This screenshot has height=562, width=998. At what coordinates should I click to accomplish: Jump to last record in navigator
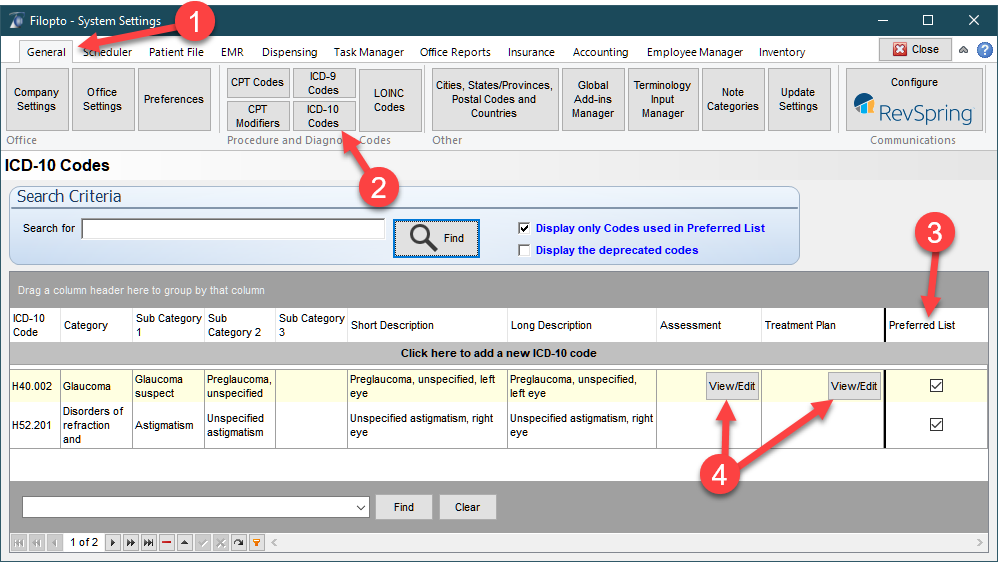[x=149, y=542]
